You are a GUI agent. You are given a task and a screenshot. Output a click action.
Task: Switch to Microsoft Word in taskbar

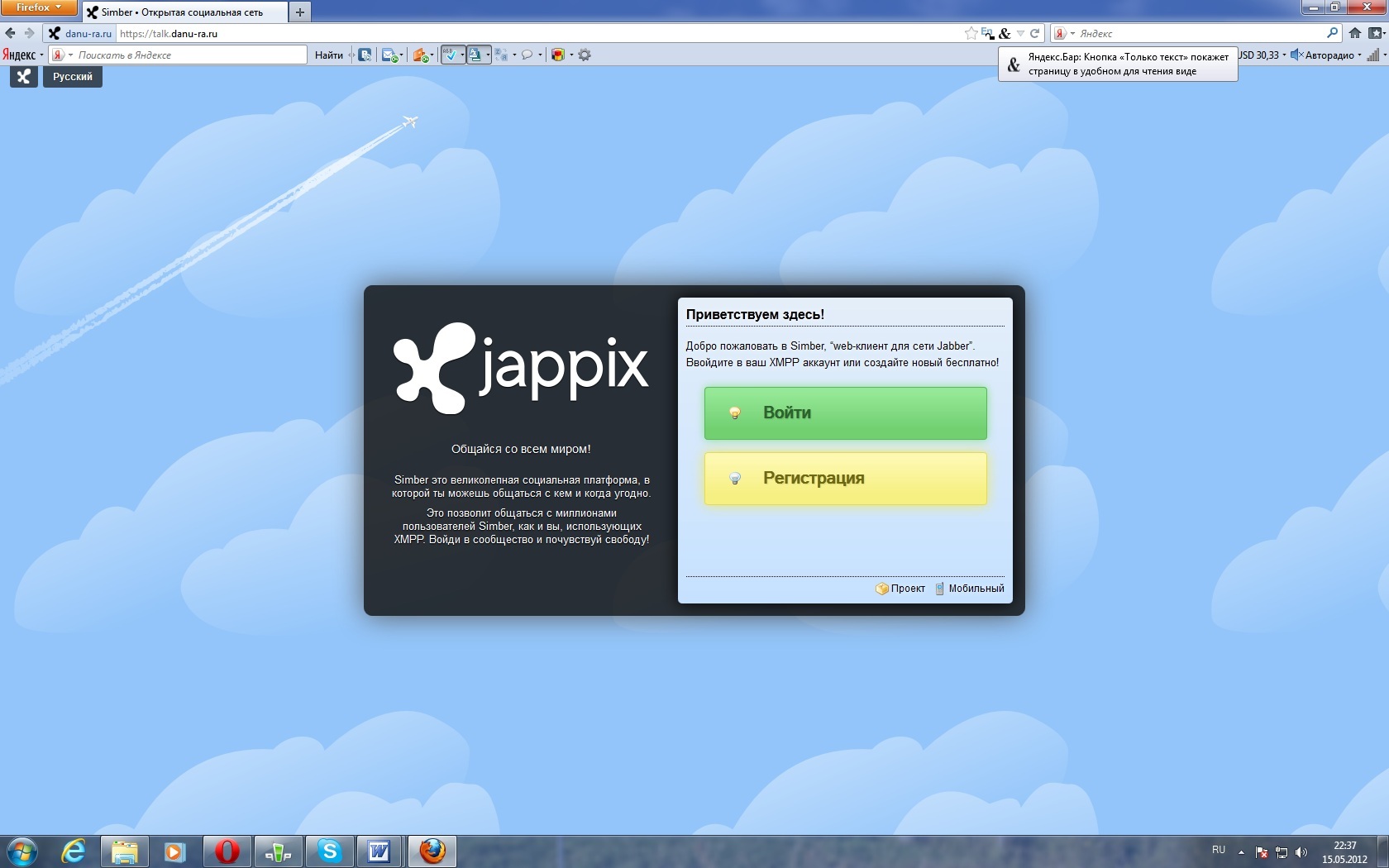(x=379, y=851)
